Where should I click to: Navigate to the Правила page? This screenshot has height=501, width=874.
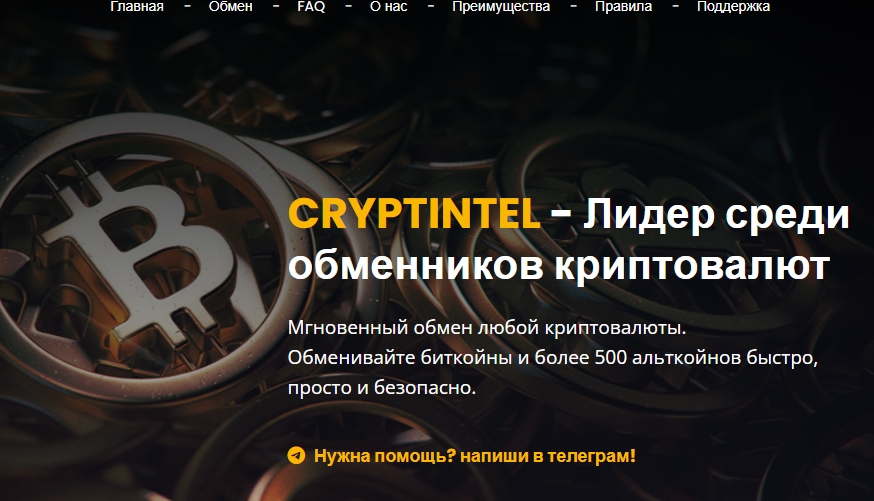623,7
